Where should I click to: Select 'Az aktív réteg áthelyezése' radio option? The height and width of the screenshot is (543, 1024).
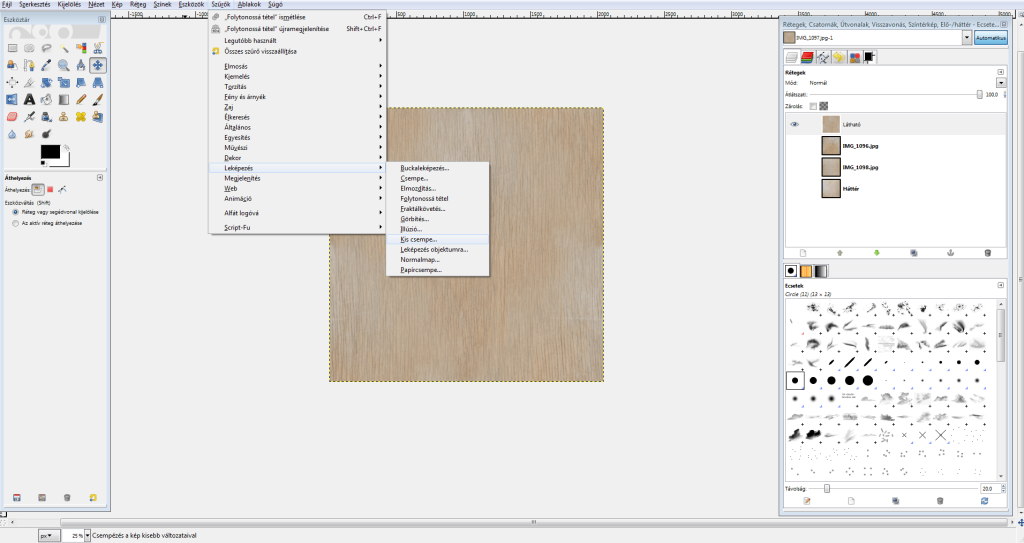coord(13,223)
